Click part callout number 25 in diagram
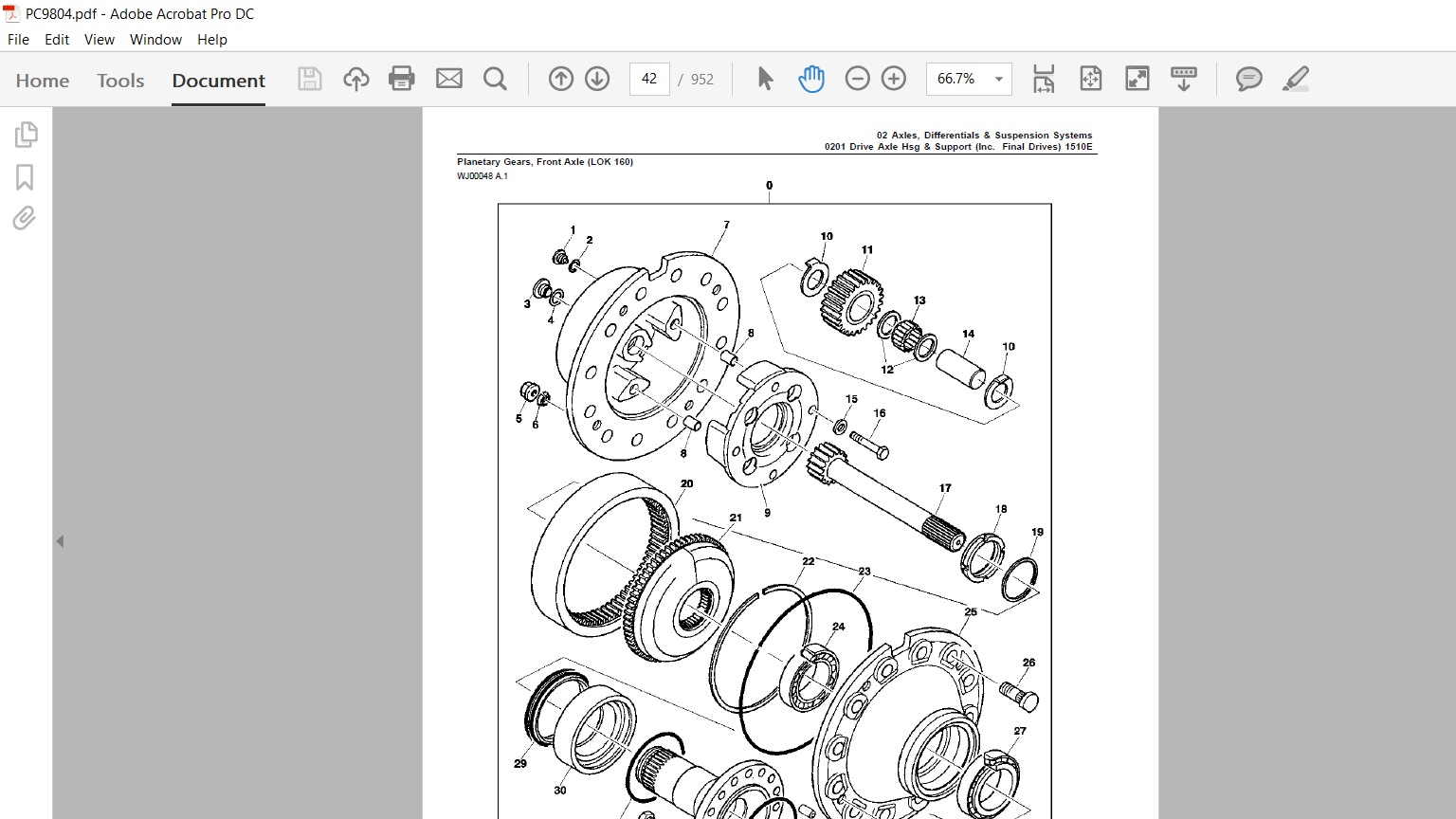The image size is (1456, 819). 971,612
